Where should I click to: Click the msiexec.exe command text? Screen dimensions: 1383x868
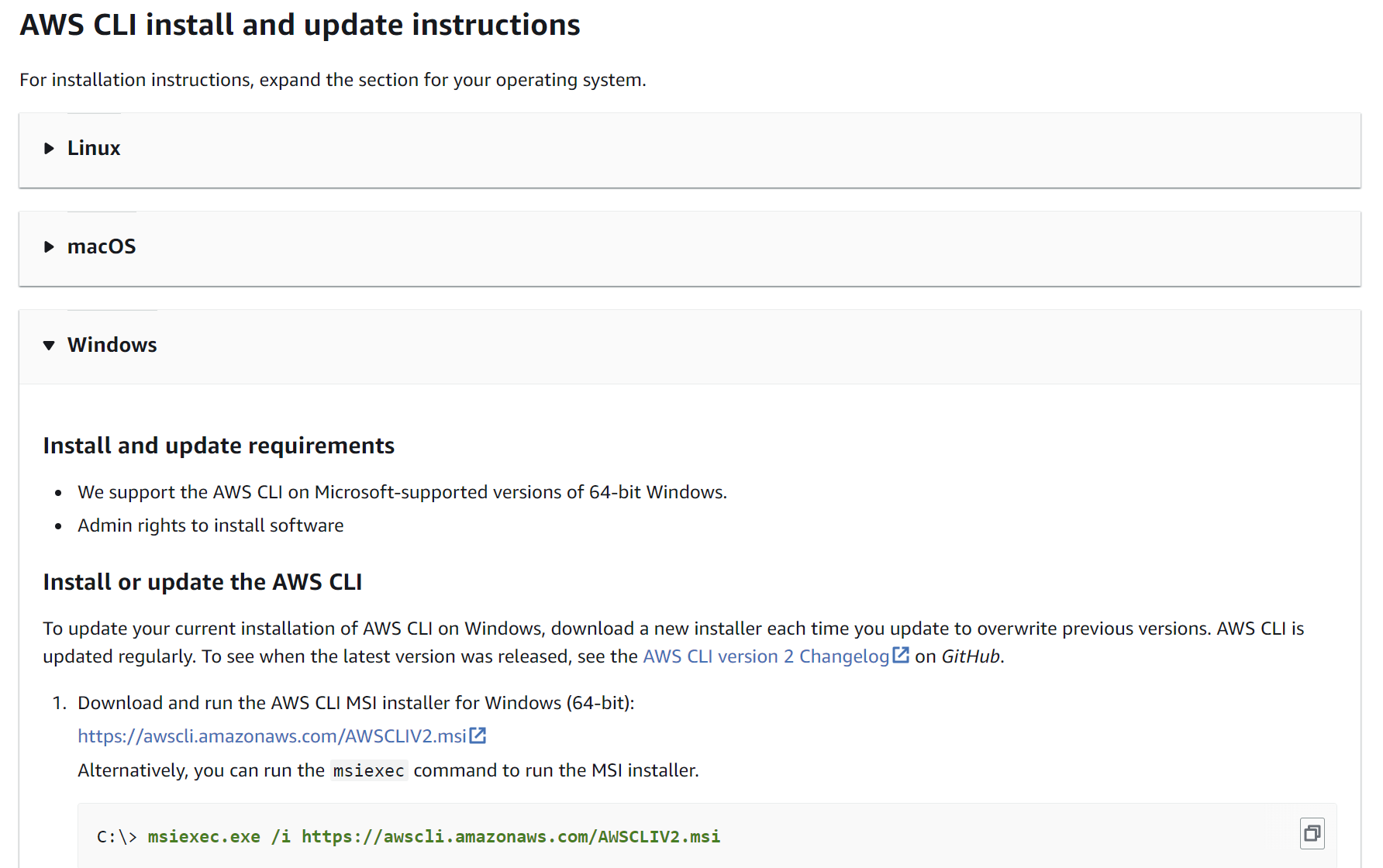tap(433, 836)
